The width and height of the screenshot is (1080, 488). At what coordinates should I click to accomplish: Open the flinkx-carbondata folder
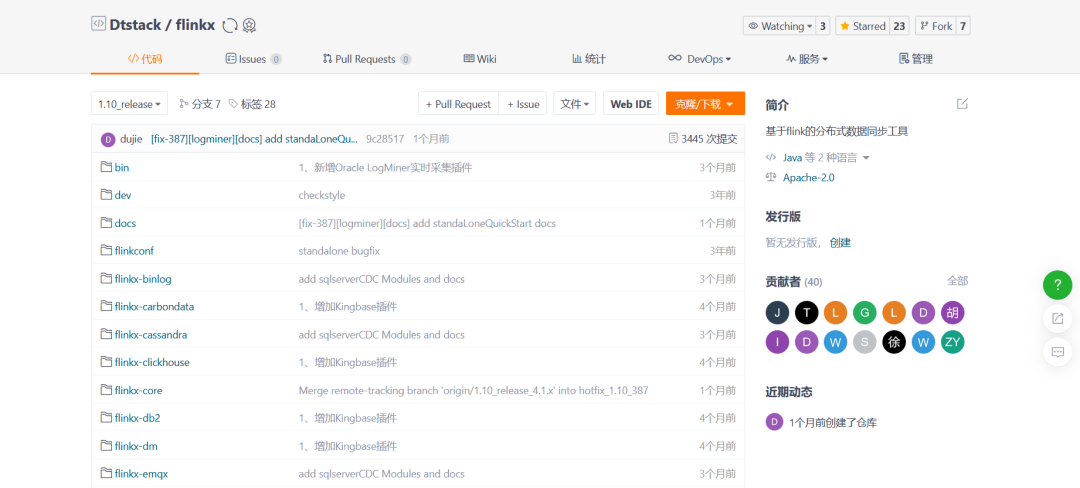click(154, 306)
